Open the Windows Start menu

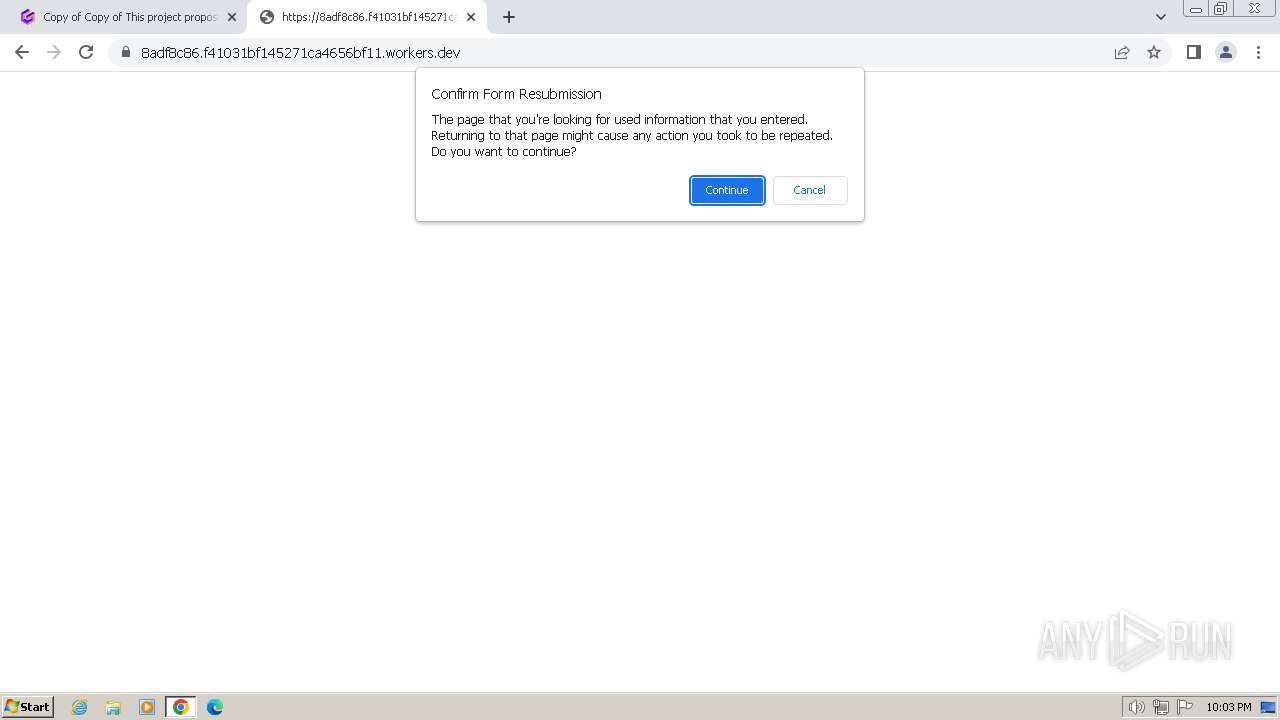[28, 706]
